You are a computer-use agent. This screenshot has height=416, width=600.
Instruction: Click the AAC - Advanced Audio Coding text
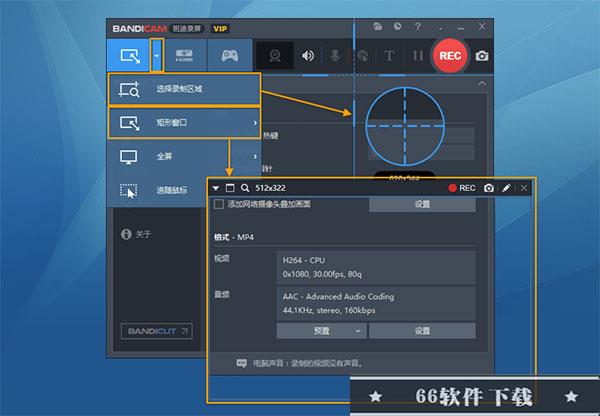coord(339,297)
